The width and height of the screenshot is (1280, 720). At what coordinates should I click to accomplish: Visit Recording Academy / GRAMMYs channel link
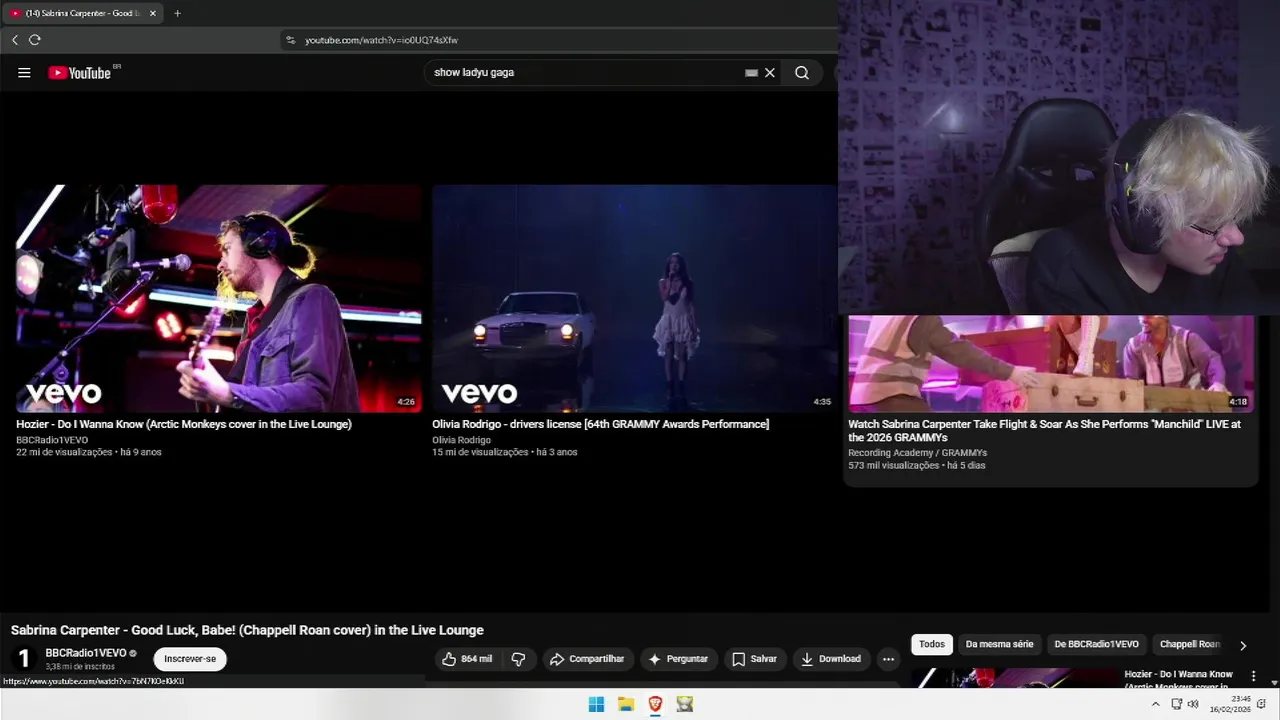pyautogui.click(x=917, y=453)
